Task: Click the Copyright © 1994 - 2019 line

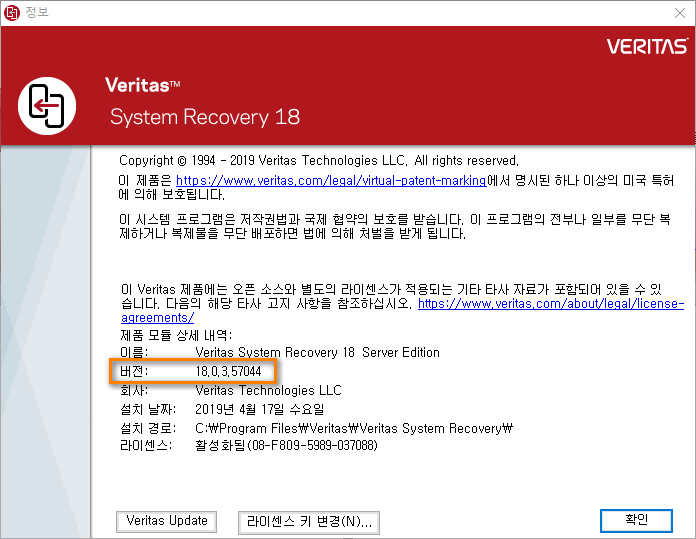Action: (319, 160)
